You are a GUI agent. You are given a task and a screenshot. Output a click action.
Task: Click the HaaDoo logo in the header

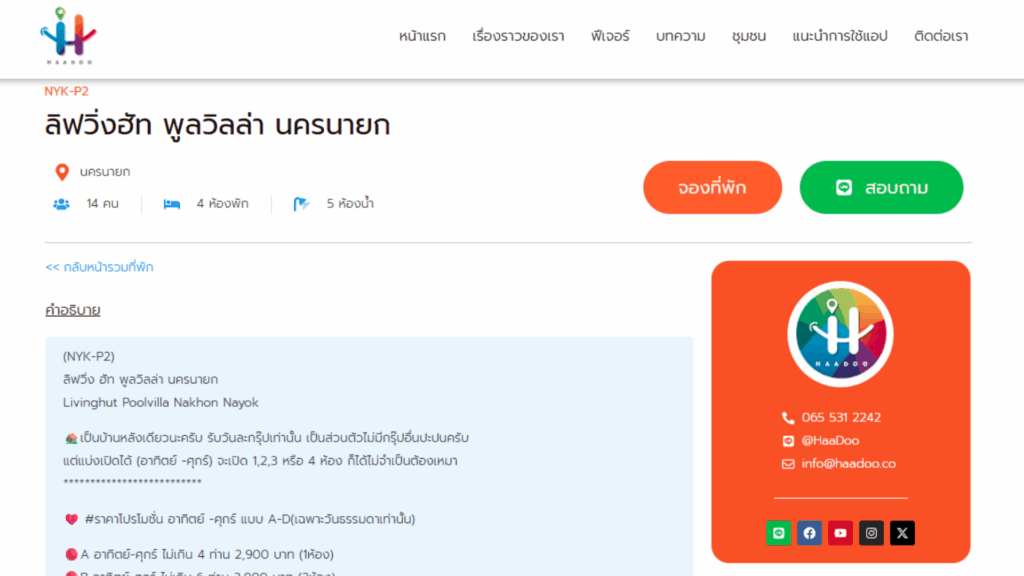coord(69,36)
